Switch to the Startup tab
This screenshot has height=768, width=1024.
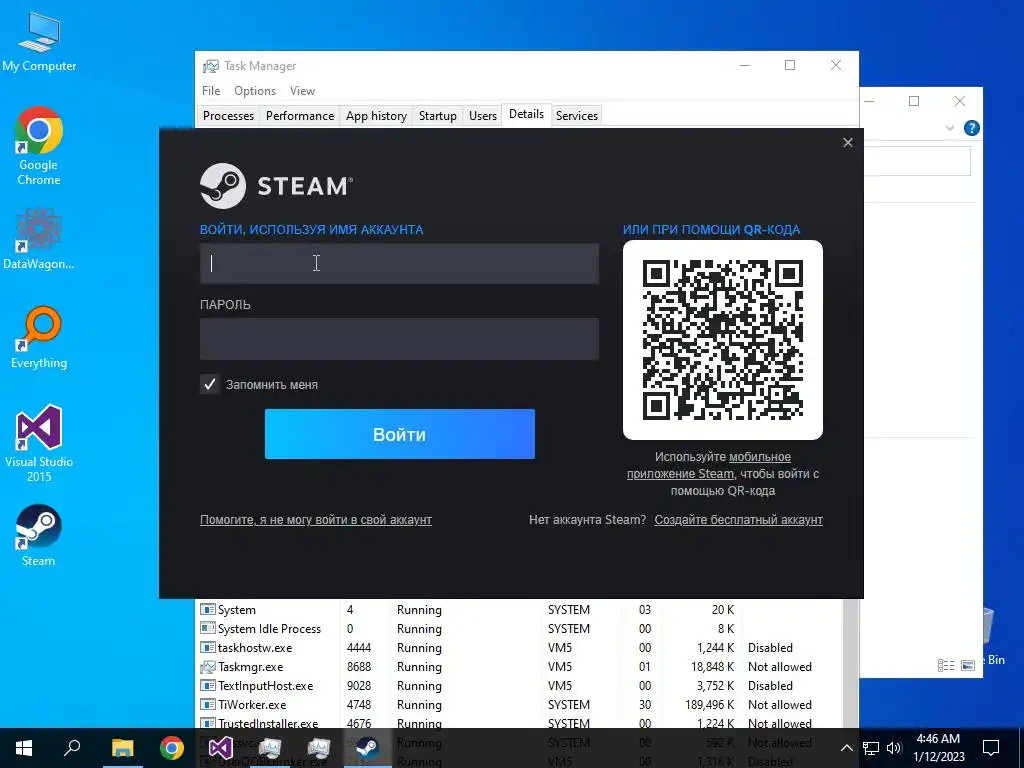(438, 116)
